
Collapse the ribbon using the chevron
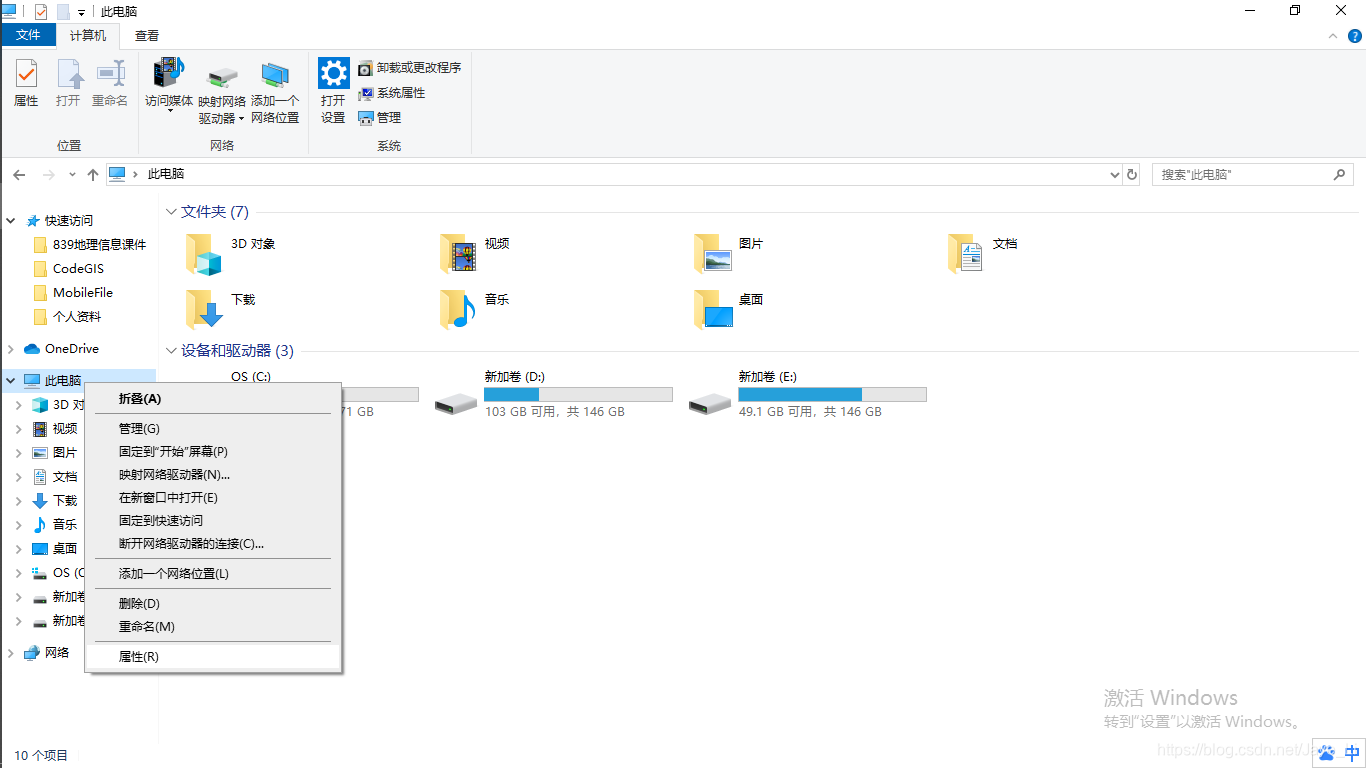click(1331, 36)
